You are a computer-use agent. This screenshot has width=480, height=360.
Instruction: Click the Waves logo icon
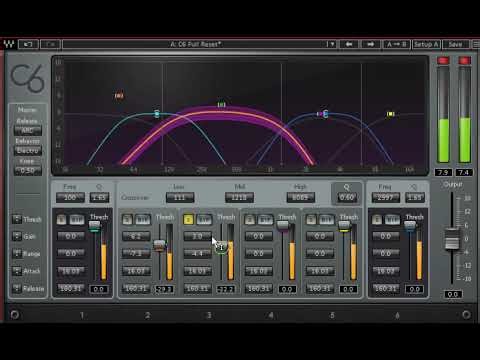point(9,44)
